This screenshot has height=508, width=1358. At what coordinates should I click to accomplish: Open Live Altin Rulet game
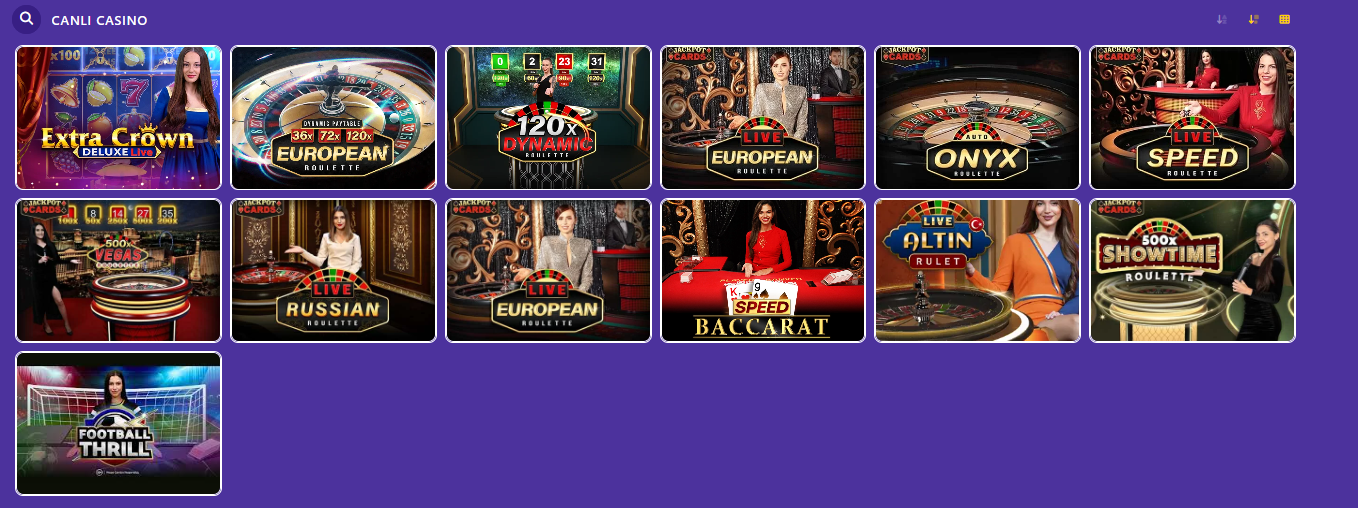pos(978,271)
